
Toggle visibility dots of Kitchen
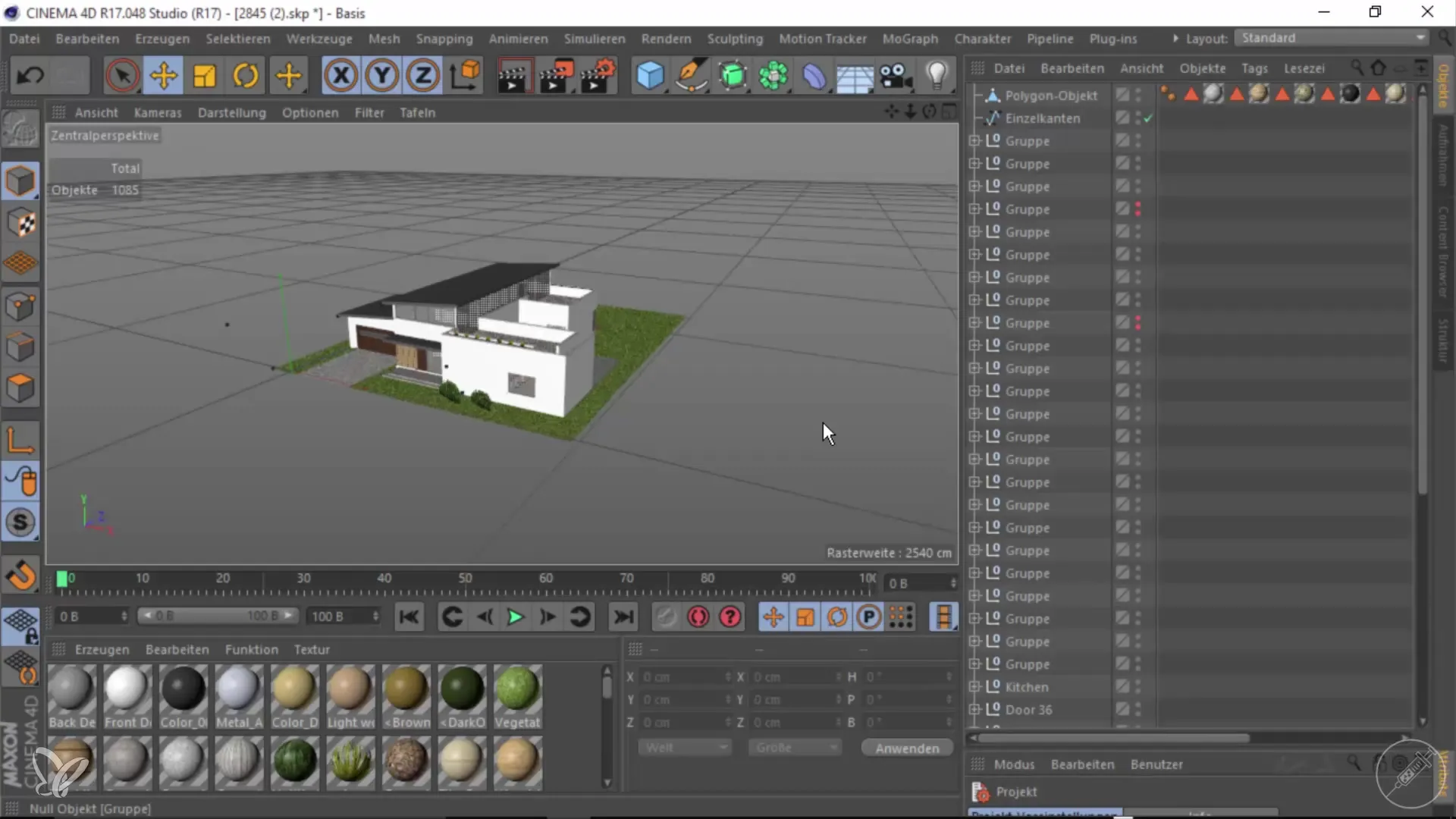1138,687
